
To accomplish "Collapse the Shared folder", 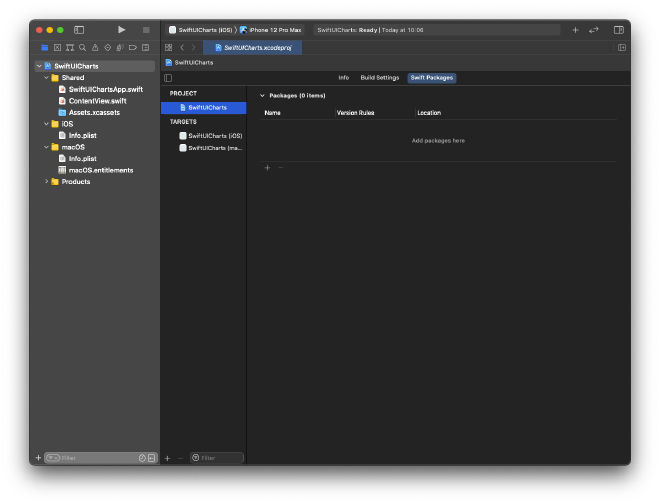I will pos(46,77).
